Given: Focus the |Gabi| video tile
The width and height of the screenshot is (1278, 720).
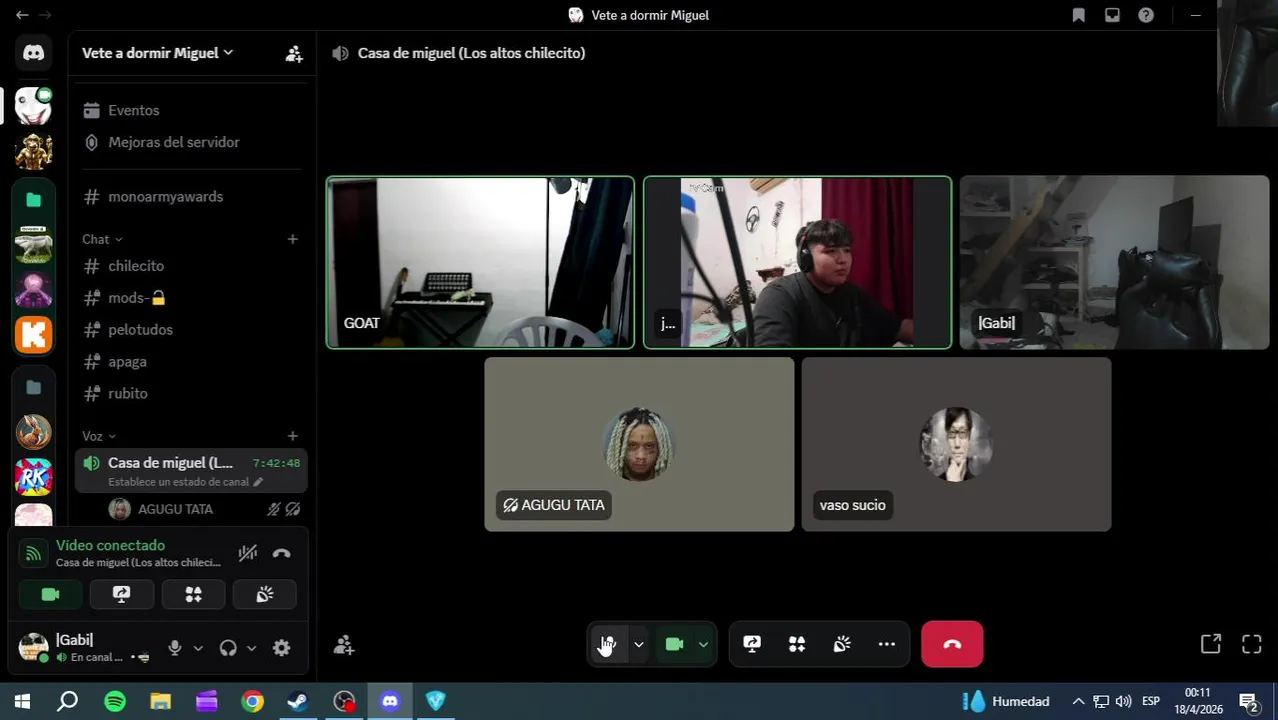Looking at the screenshot, I should [x=1114, y=263].
